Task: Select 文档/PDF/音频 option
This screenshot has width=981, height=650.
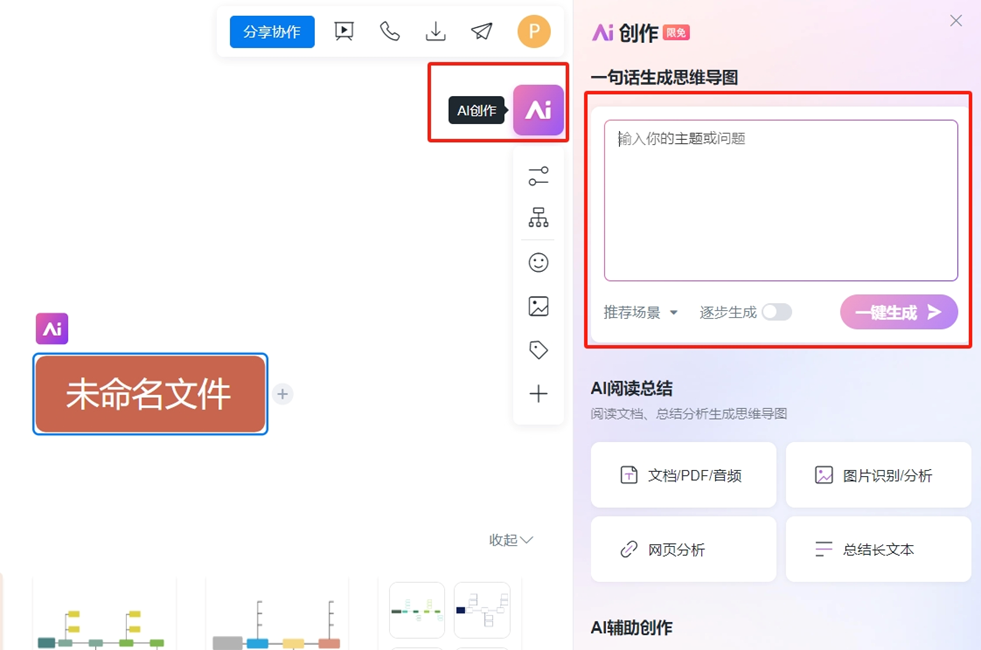Action: pos(683,475)
